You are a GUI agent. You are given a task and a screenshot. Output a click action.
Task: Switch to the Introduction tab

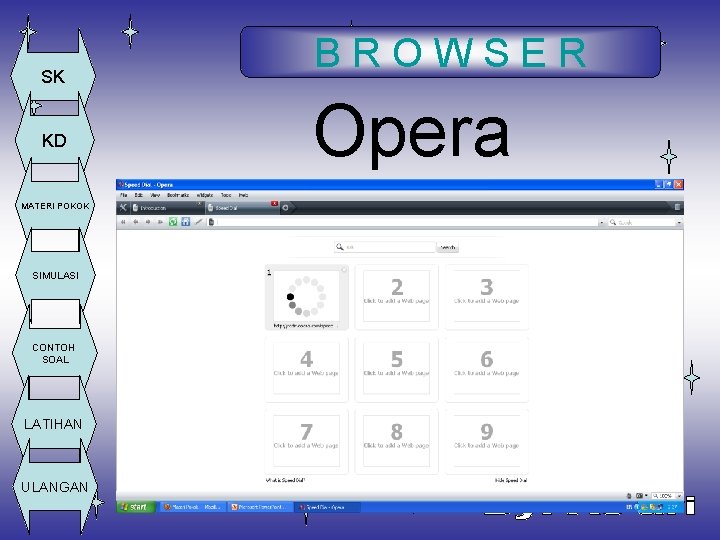[x=167, y=208]
